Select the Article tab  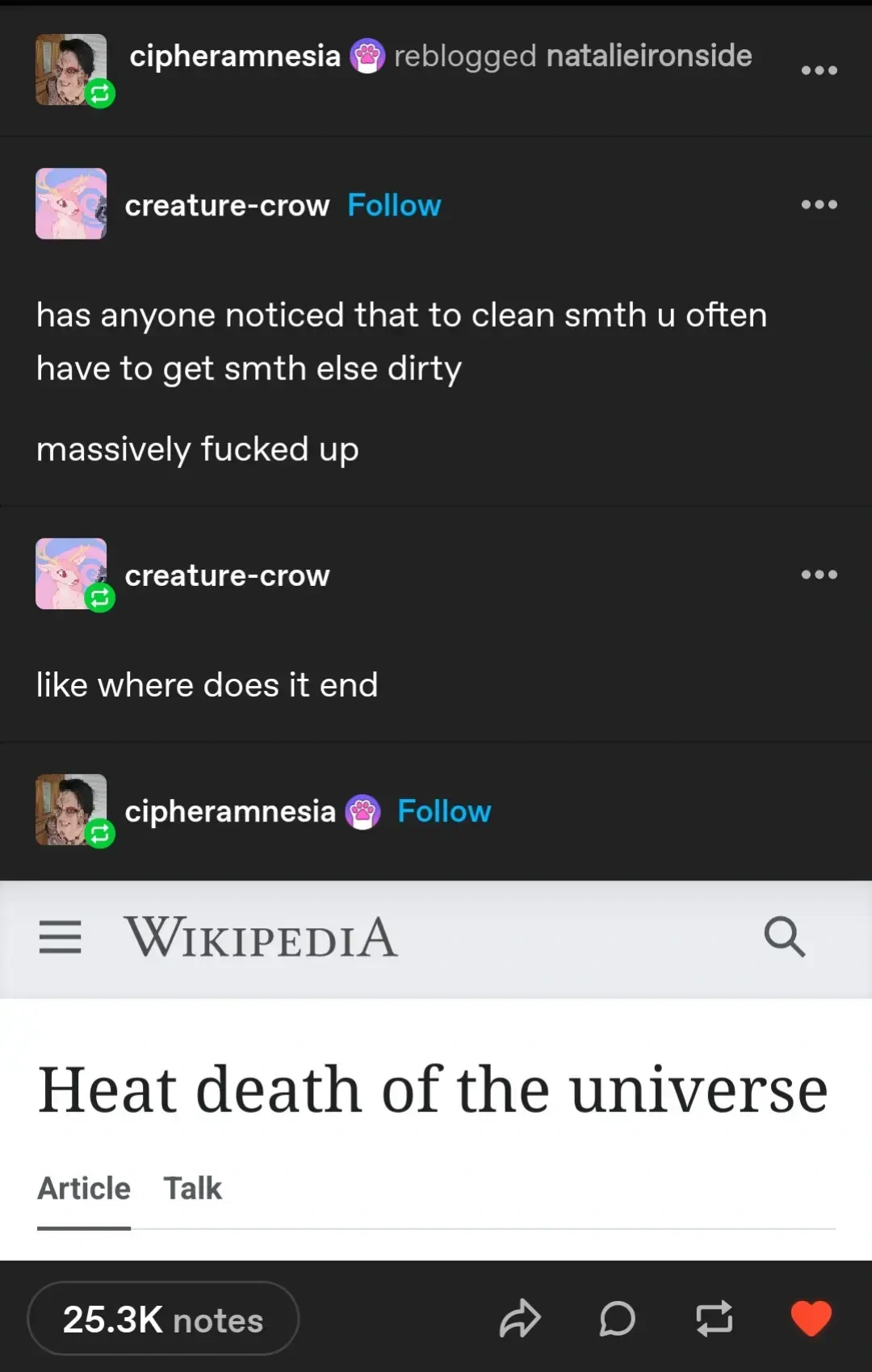click(x=84, y=1189)
